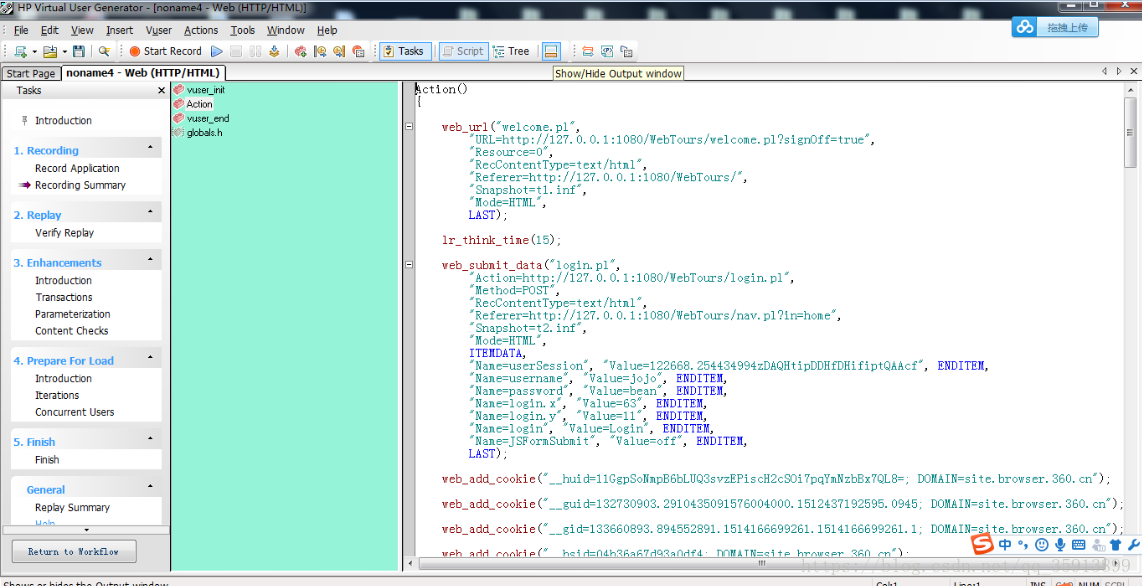Open the Parameterization task link
The height and width of the screenshot is (586, 1142).
(73, 314)
